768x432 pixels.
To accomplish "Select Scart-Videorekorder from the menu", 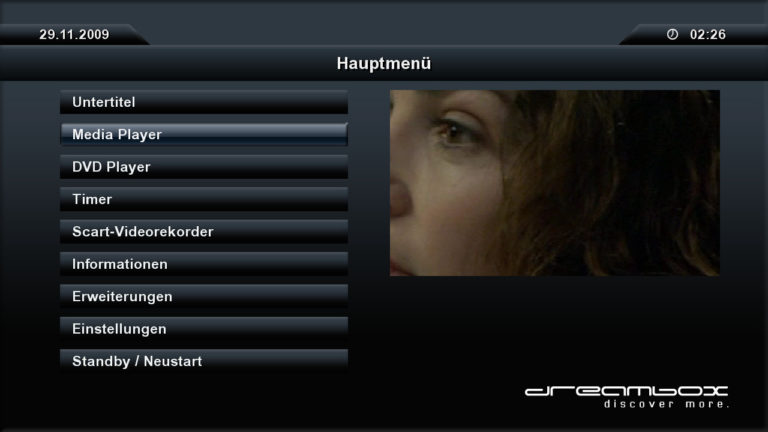I will click(x=204, y=231).
